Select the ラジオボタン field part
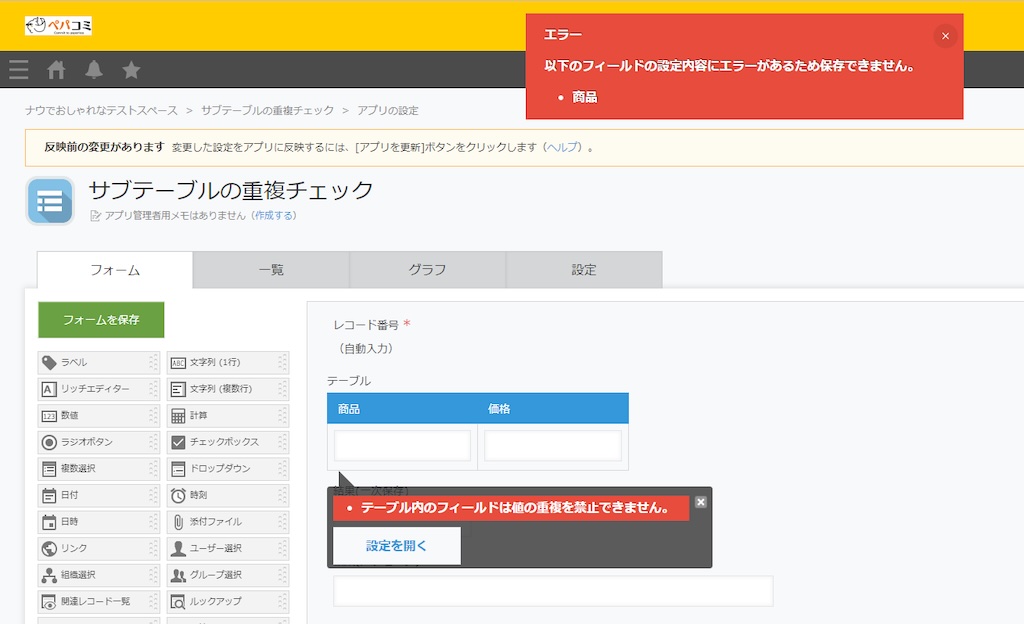Viewport: 1024px width, 624px height. tap(99, 442)
